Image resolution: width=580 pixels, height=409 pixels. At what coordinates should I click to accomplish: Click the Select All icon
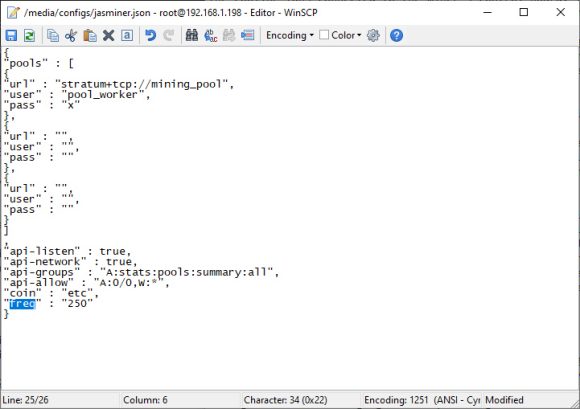point(127,36)
